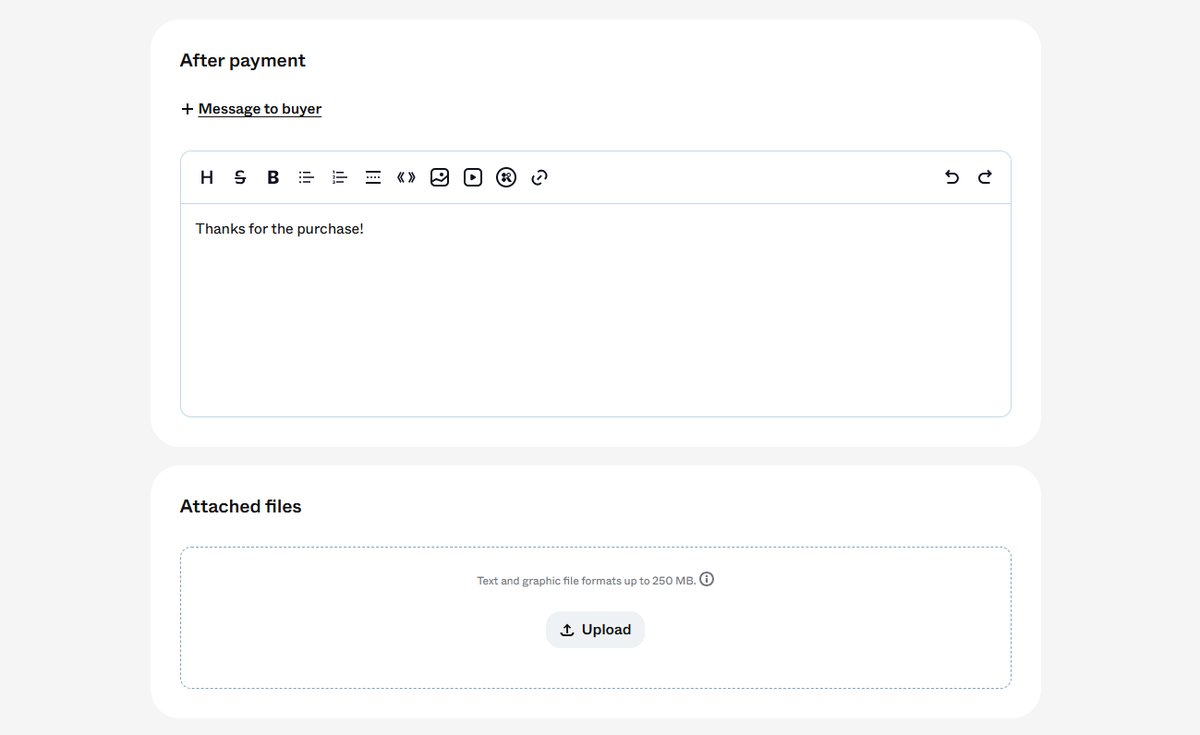
Task: Toggle strikethrough text formatting
Action: click(239, 178)
